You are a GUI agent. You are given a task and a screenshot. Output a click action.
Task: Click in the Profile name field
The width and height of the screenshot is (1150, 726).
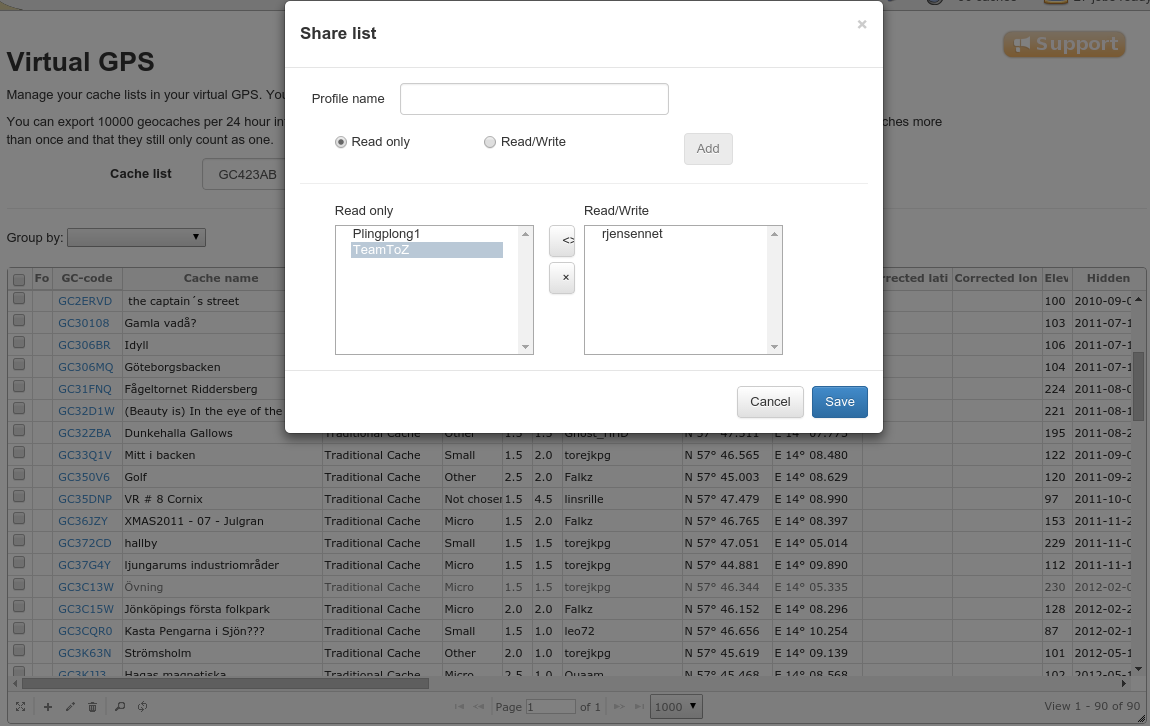click(x=534, y=99)
